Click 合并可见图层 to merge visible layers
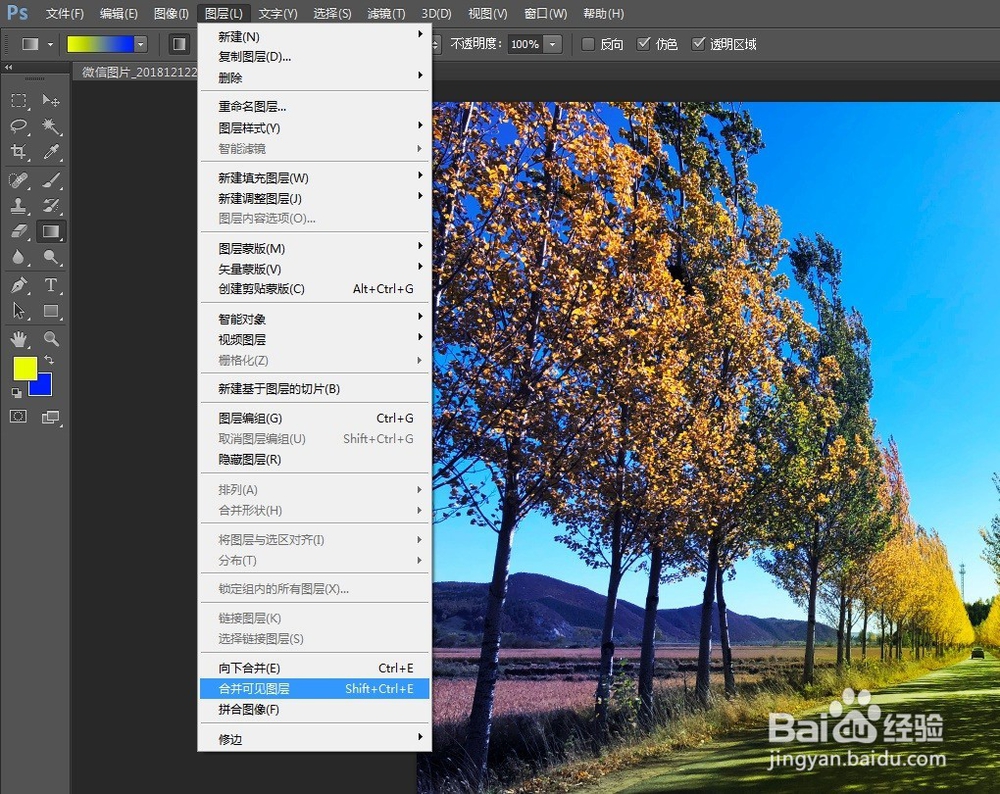Image resolution: width=1000 pixels, height=794 pixels. [253, 688]
